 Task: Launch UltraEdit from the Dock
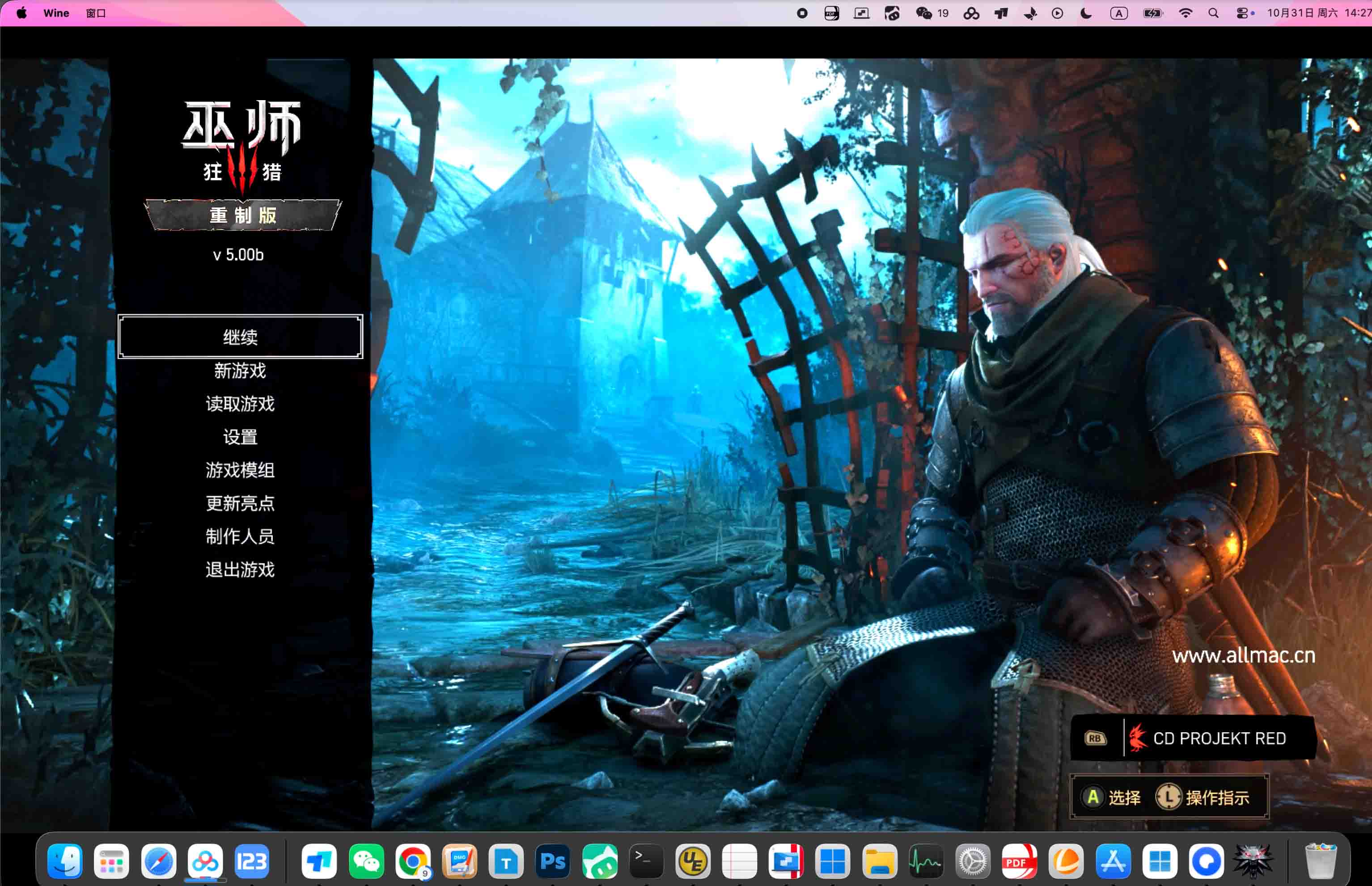692,861
